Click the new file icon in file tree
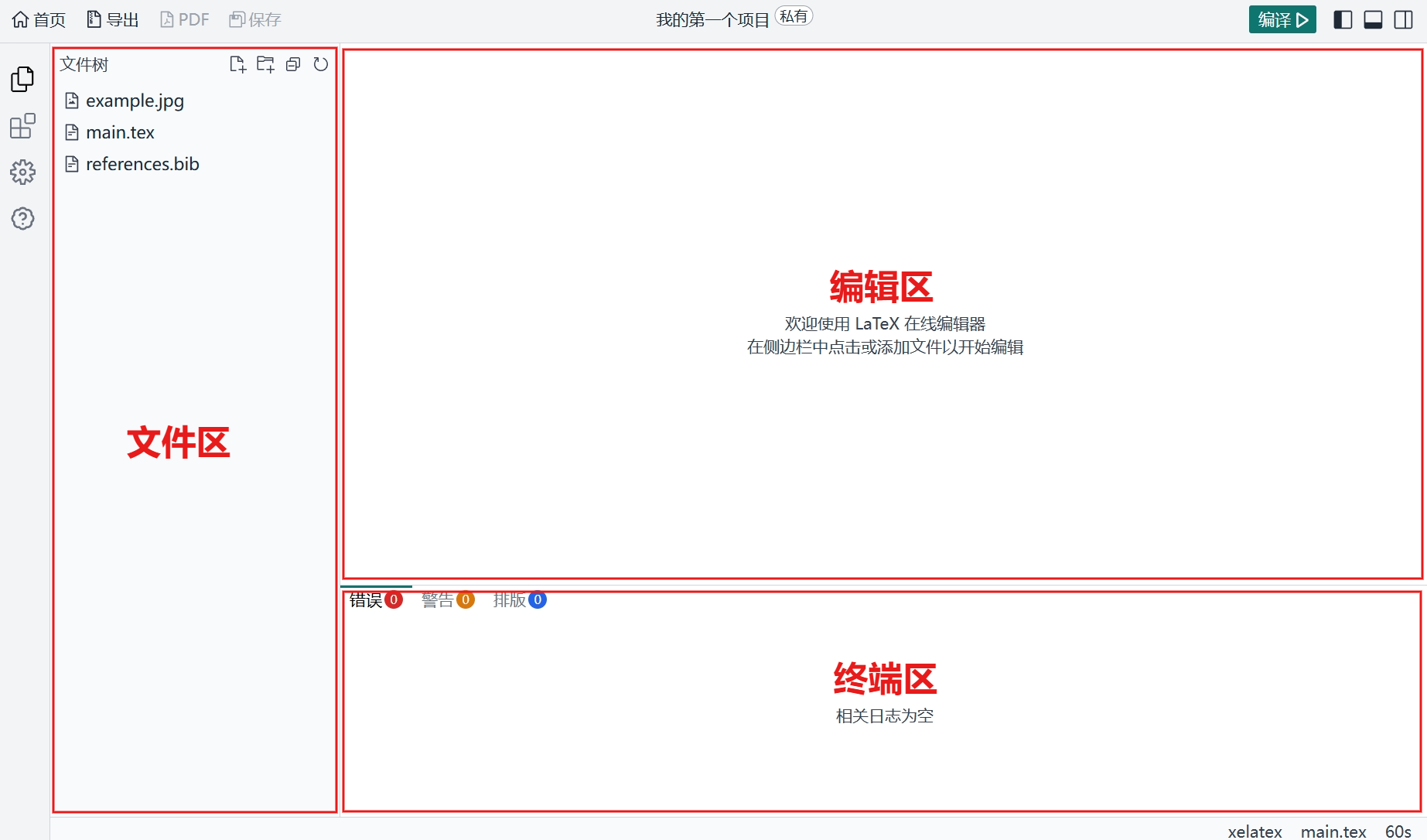Image resolution: width=1427 pixels, height=840 pixels. pyautogui.click(x=237, y=65)
